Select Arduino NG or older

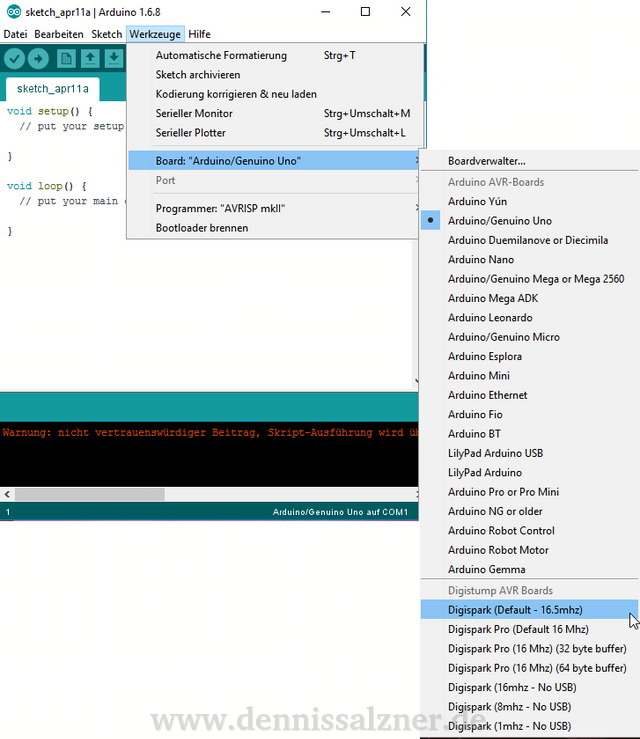530,511
